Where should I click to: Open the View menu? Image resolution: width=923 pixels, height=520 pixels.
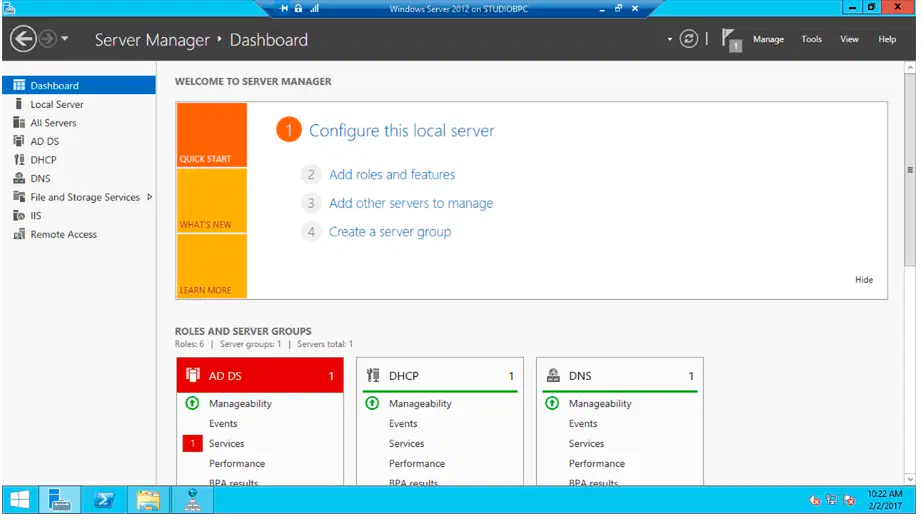point(849,39)
